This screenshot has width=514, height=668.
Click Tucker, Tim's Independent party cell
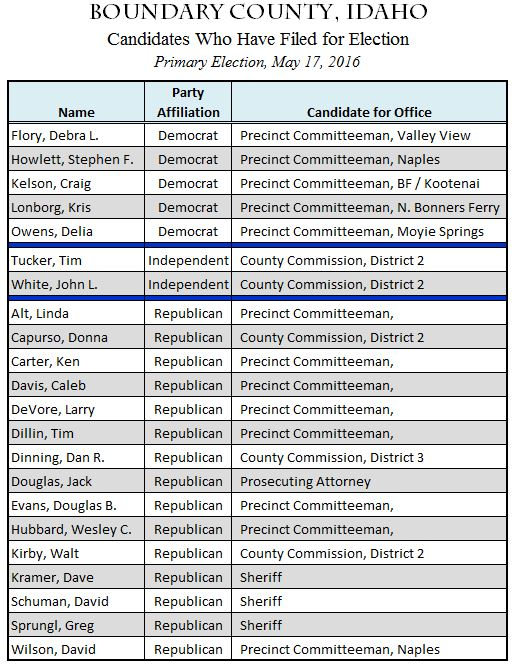tap(188, 260)
